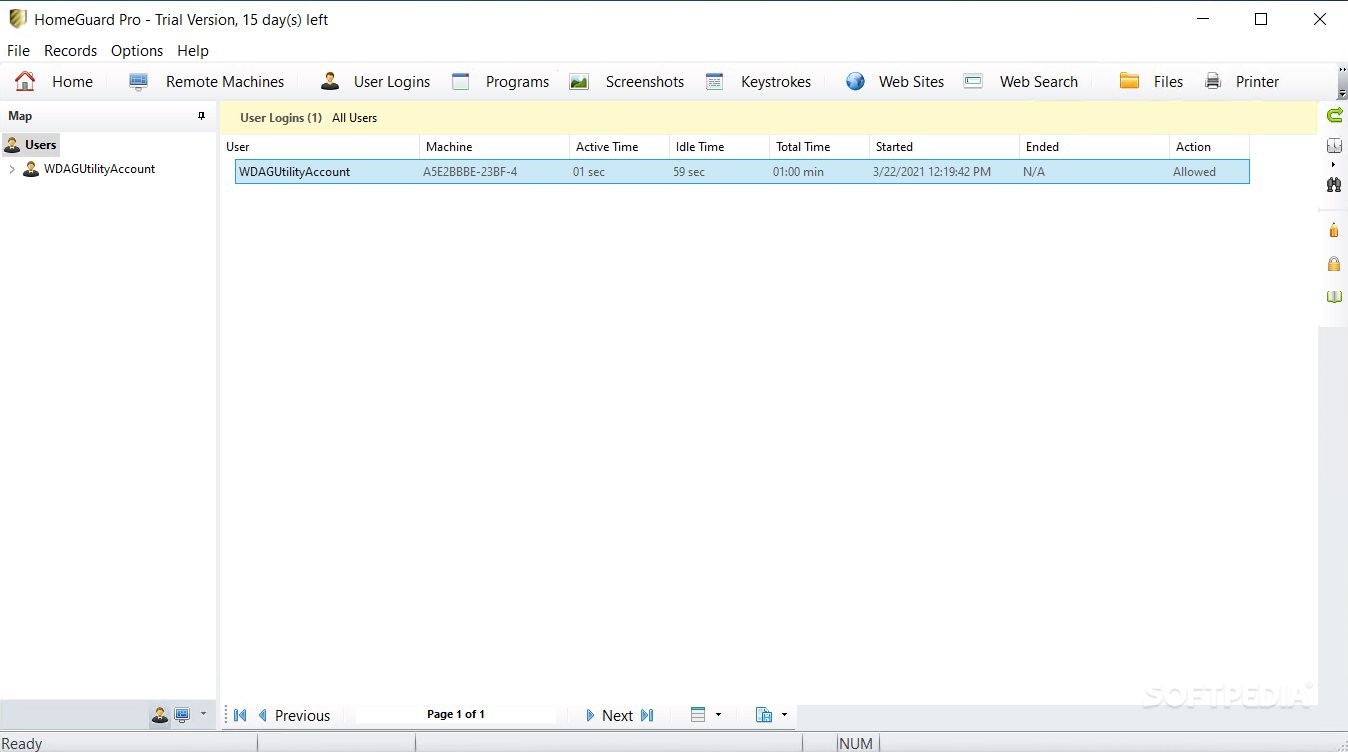Sort by Ended column header
Image resolution: width=1348 pixels, height=752 pixels.
coord(1095,147)
